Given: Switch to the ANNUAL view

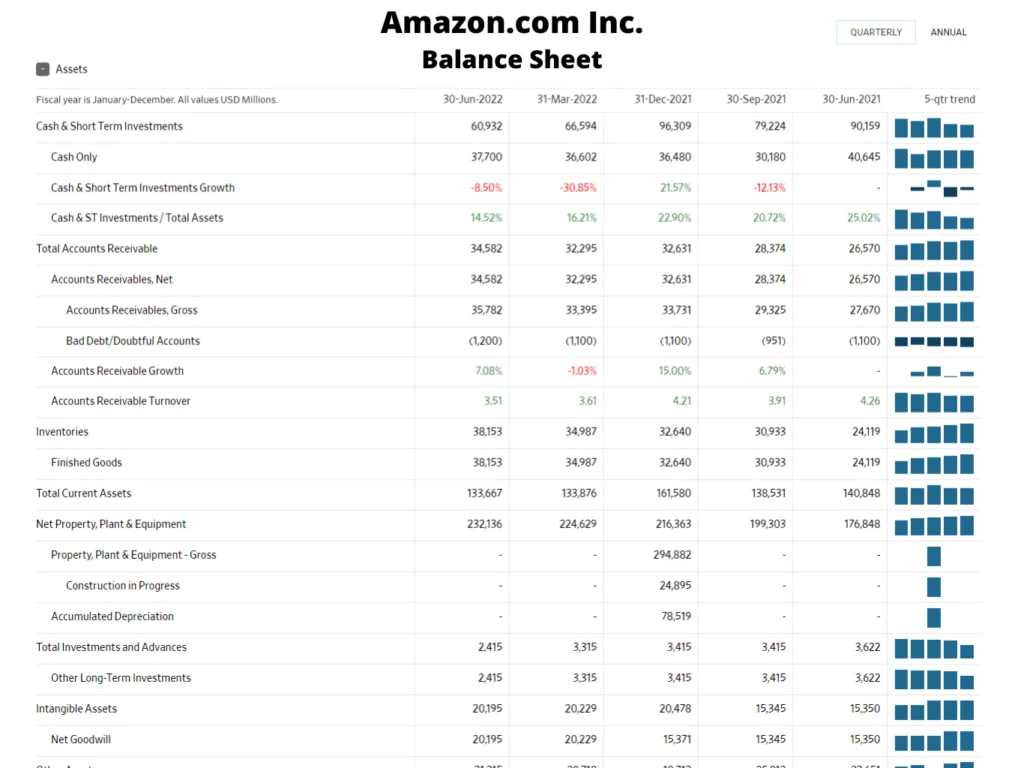Looking at the screenshot, I should point(948,33).
